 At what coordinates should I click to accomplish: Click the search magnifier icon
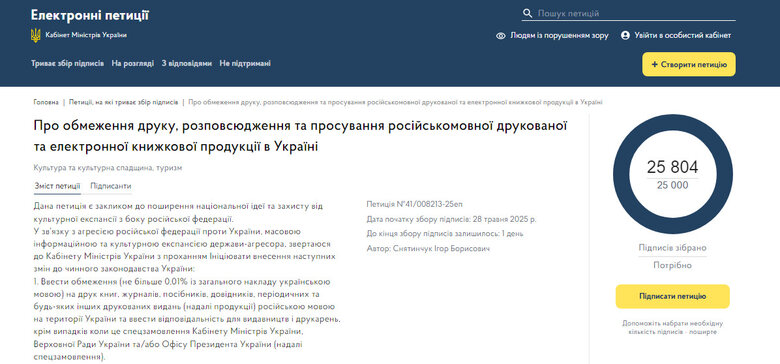[x=528, y=13]
